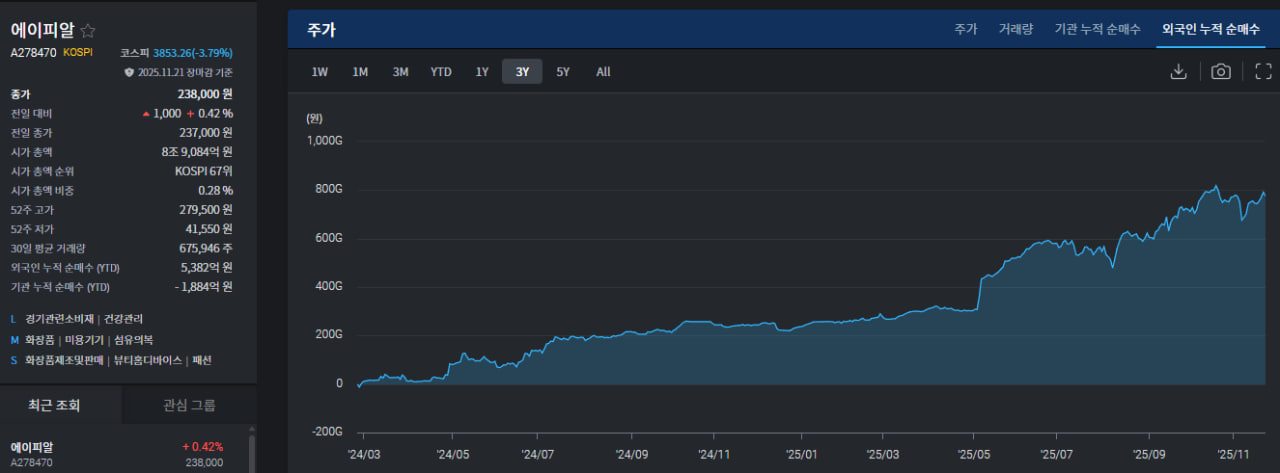Expand chart to fullscreen
This screenshot has height=473, width=1280.
tap(1263, 71)
